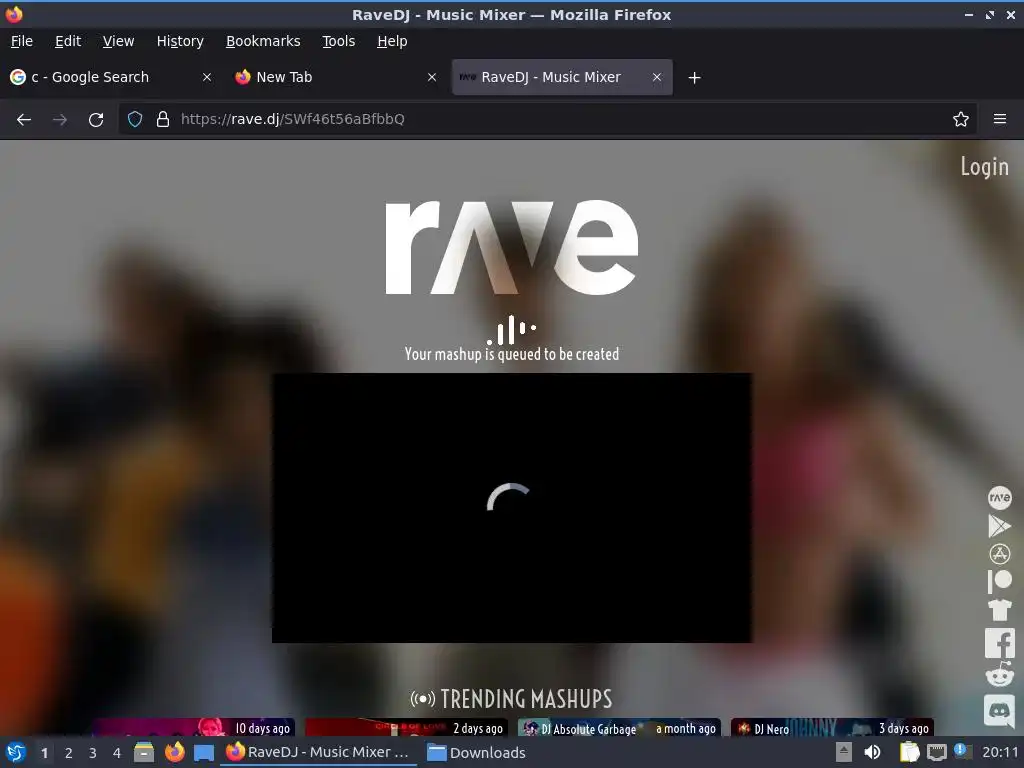Image resolution: width=1024 pixels, height=768 pixels.
Task: Open the Google Play store icon
Action: [x=999, y=526]
